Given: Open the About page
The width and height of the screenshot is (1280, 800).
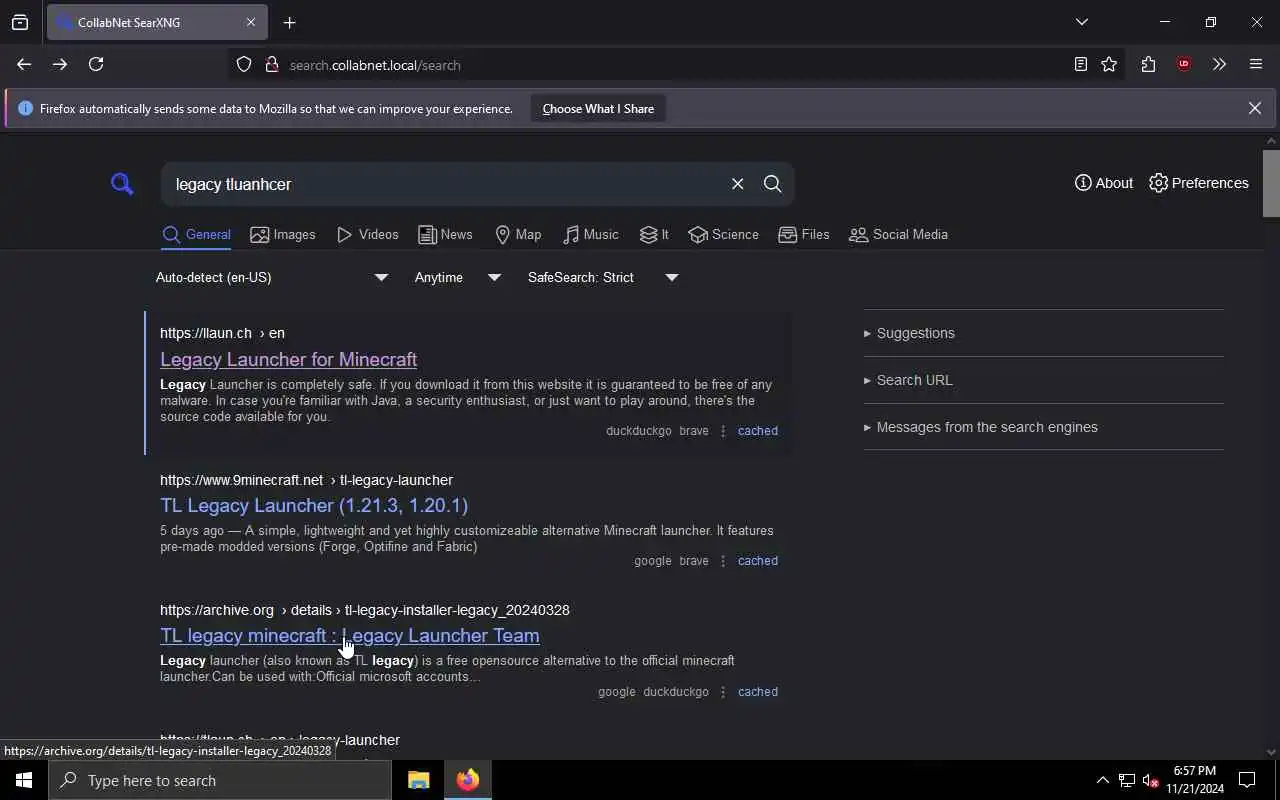Looking at the screenshot, I should tap(1104, 183).
